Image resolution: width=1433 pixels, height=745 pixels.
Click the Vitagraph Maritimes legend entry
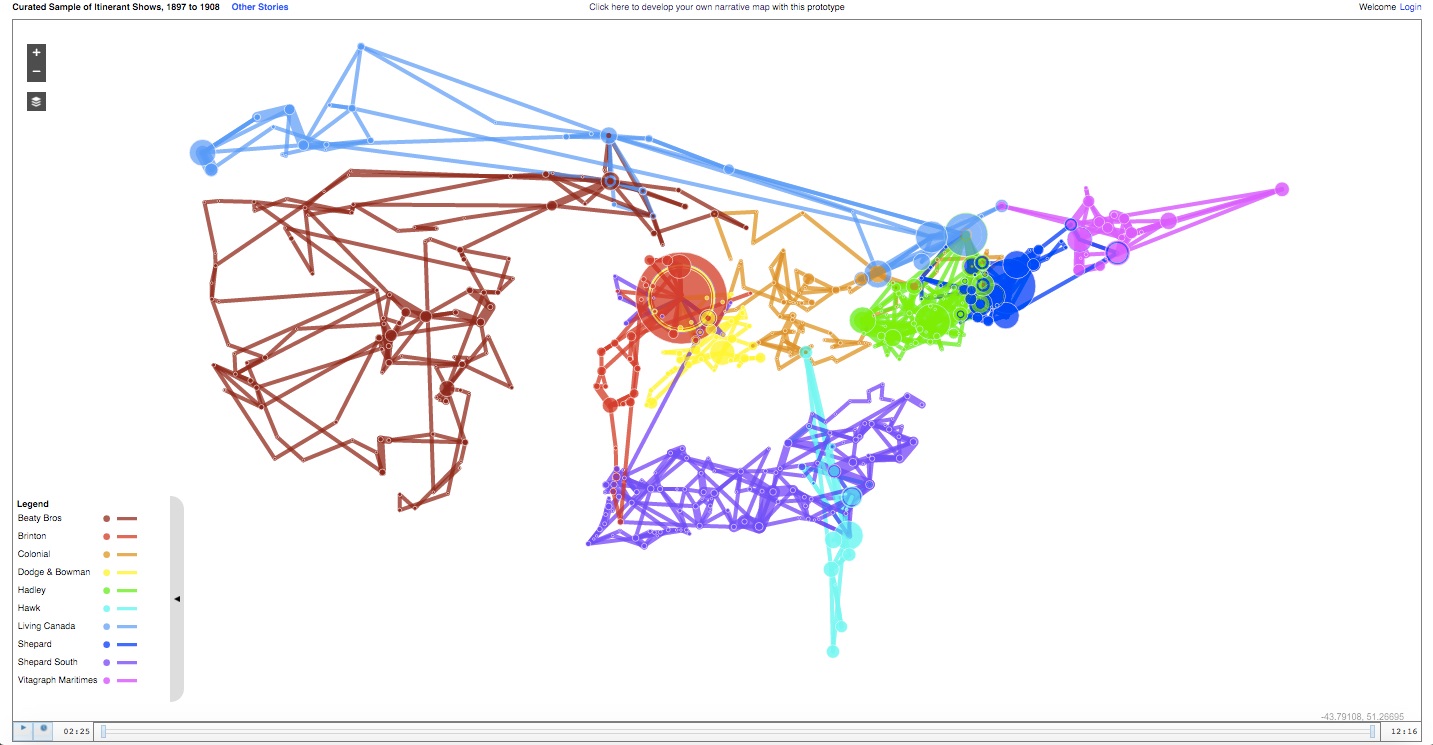[57, 680]
